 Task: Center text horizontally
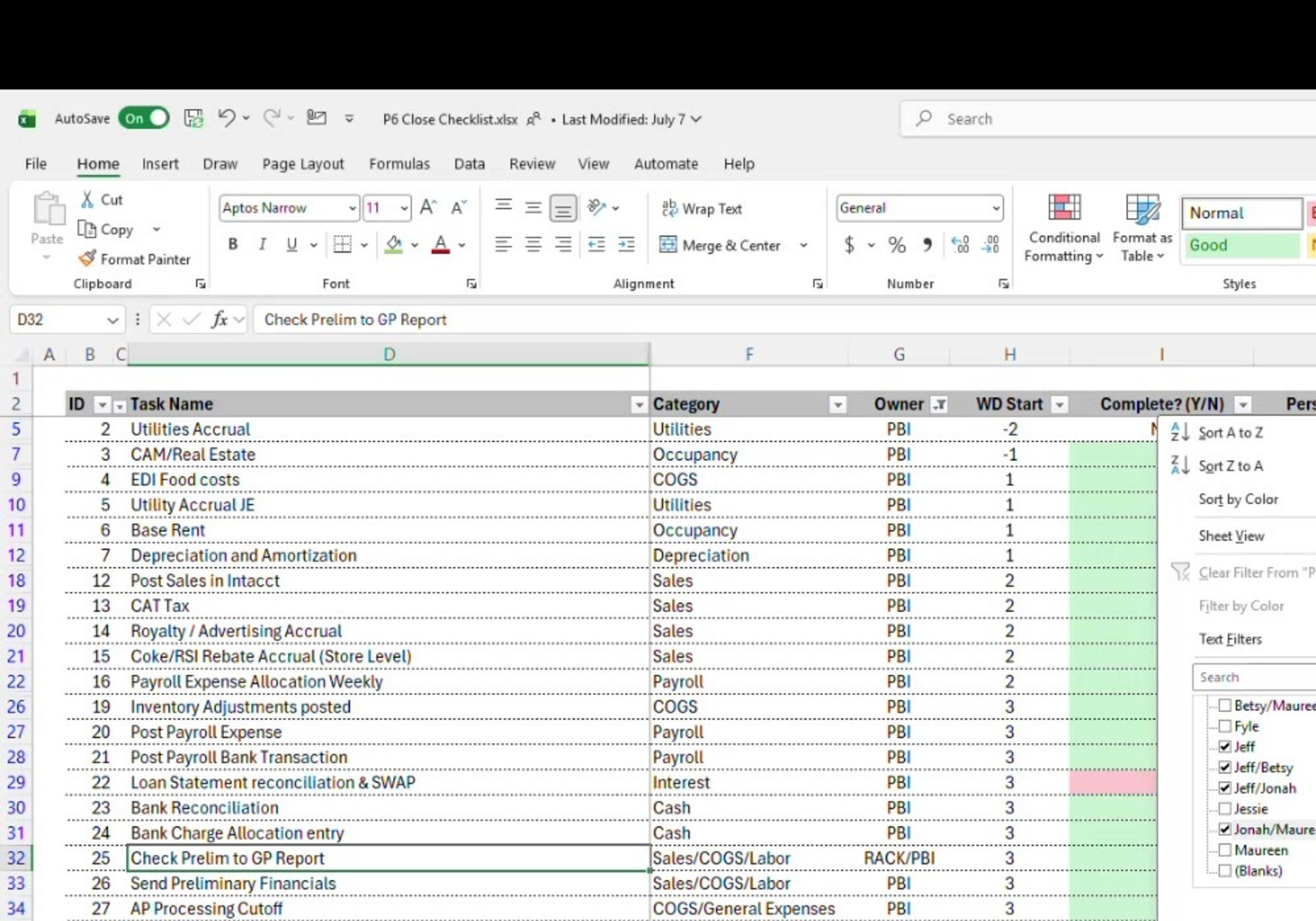click(x=533, y=245)
